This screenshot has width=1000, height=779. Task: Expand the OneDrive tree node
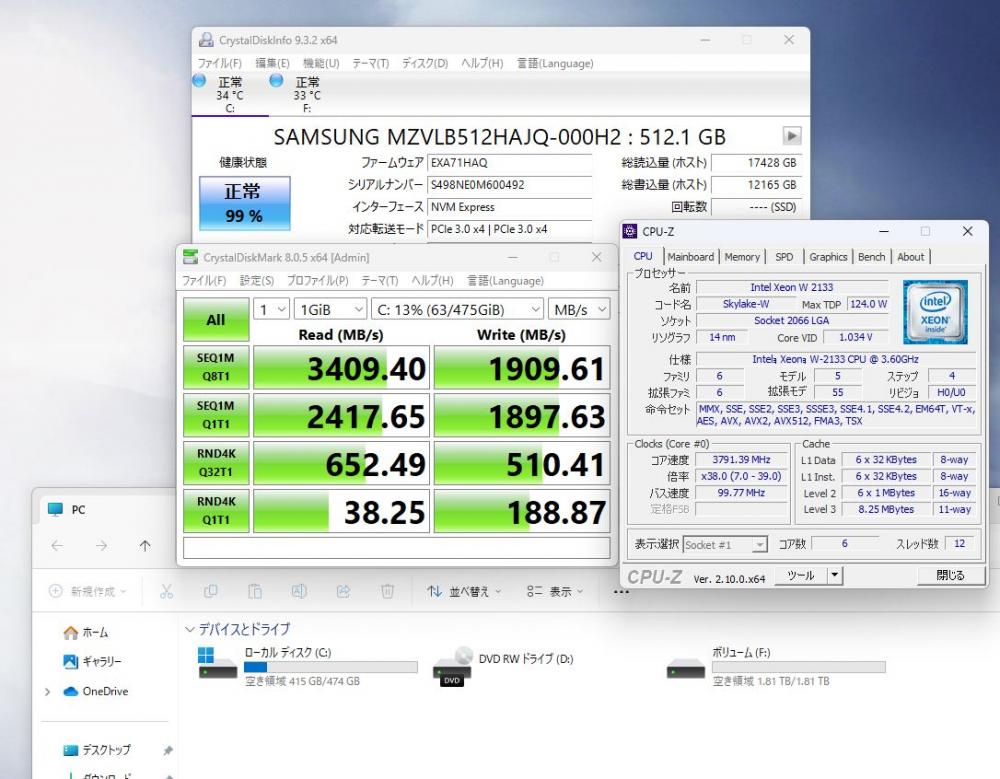coord(48,692)
